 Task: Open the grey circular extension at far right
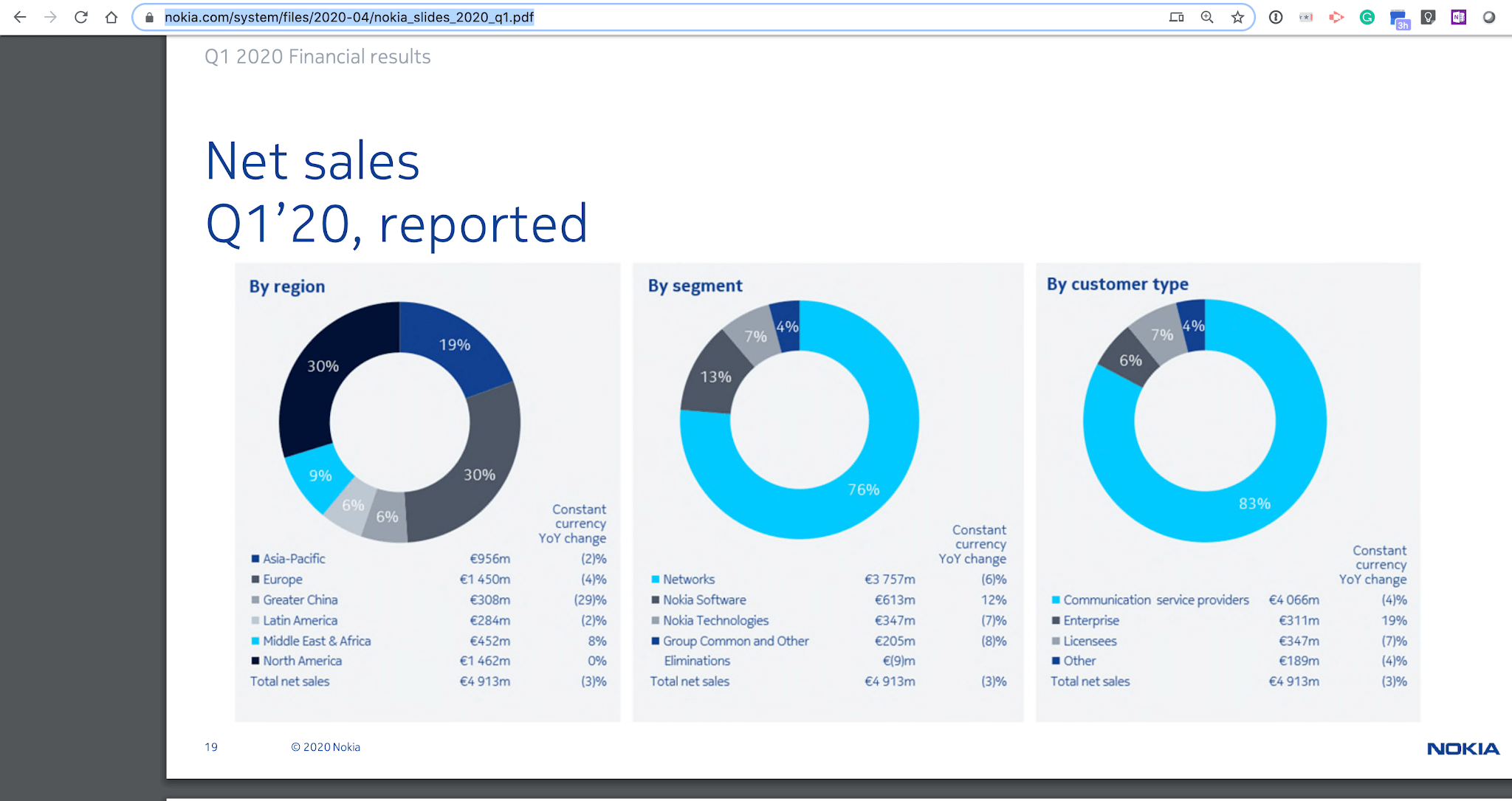point(1489,16)
